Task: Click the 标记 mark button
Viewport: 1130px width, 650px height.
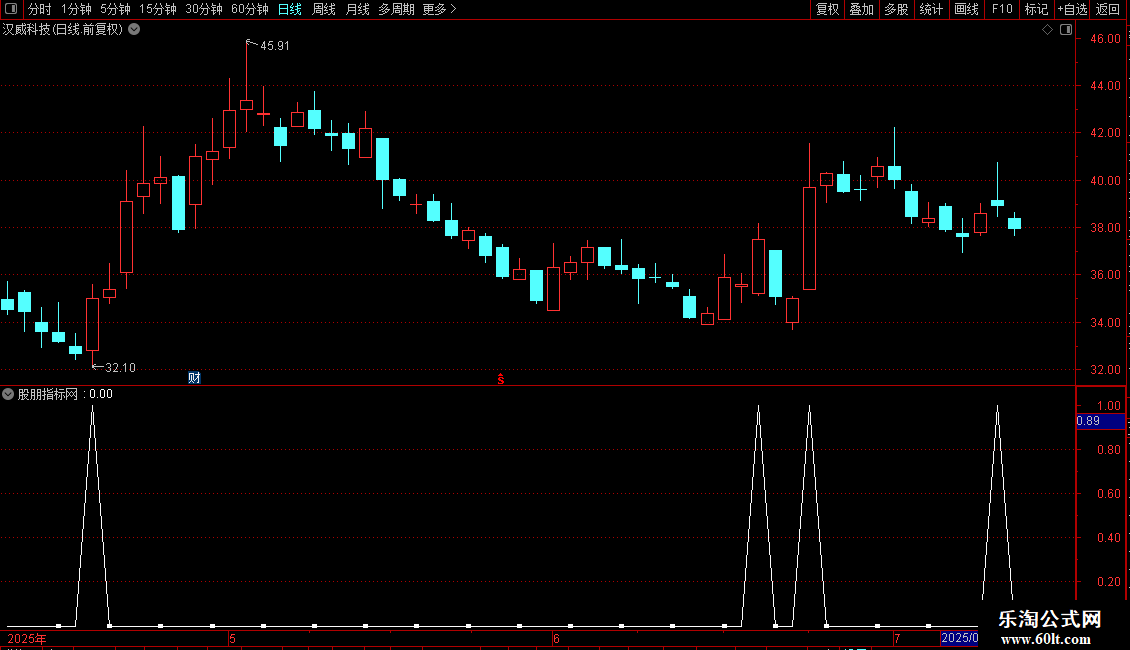Action: click(x=1036, y=9)
